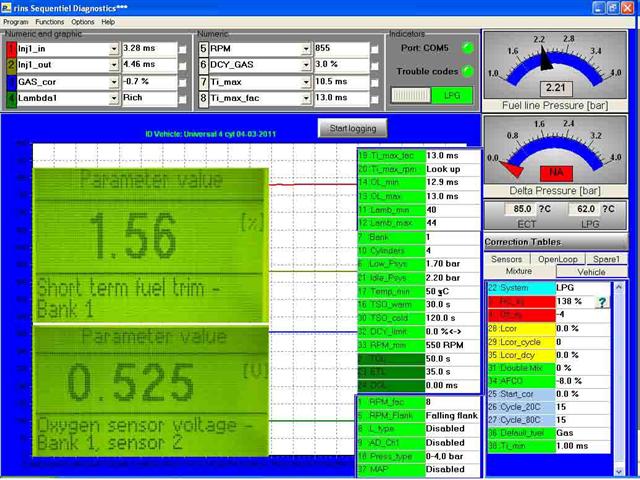The width and height of the screenshot is (640, 480).
Task: Click the green Port COM5 indicator light
Action: coord(468,48)
